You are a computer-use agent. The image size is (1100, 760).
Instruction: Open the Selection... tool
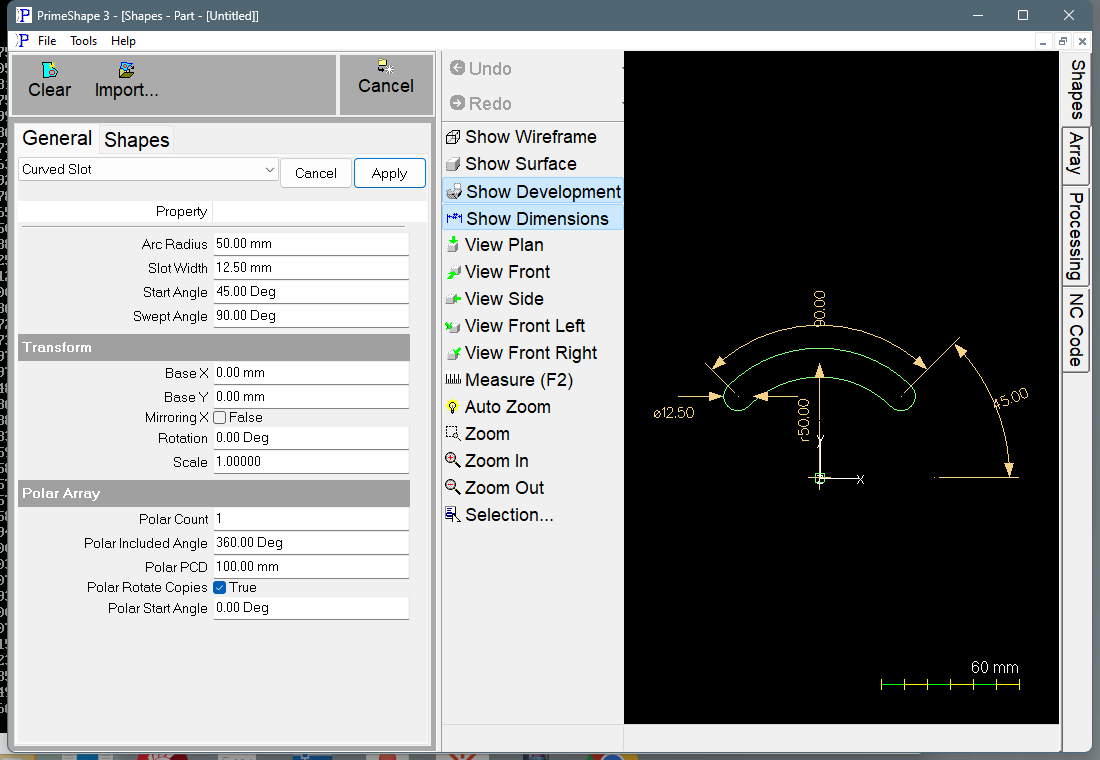pos(499,514)
